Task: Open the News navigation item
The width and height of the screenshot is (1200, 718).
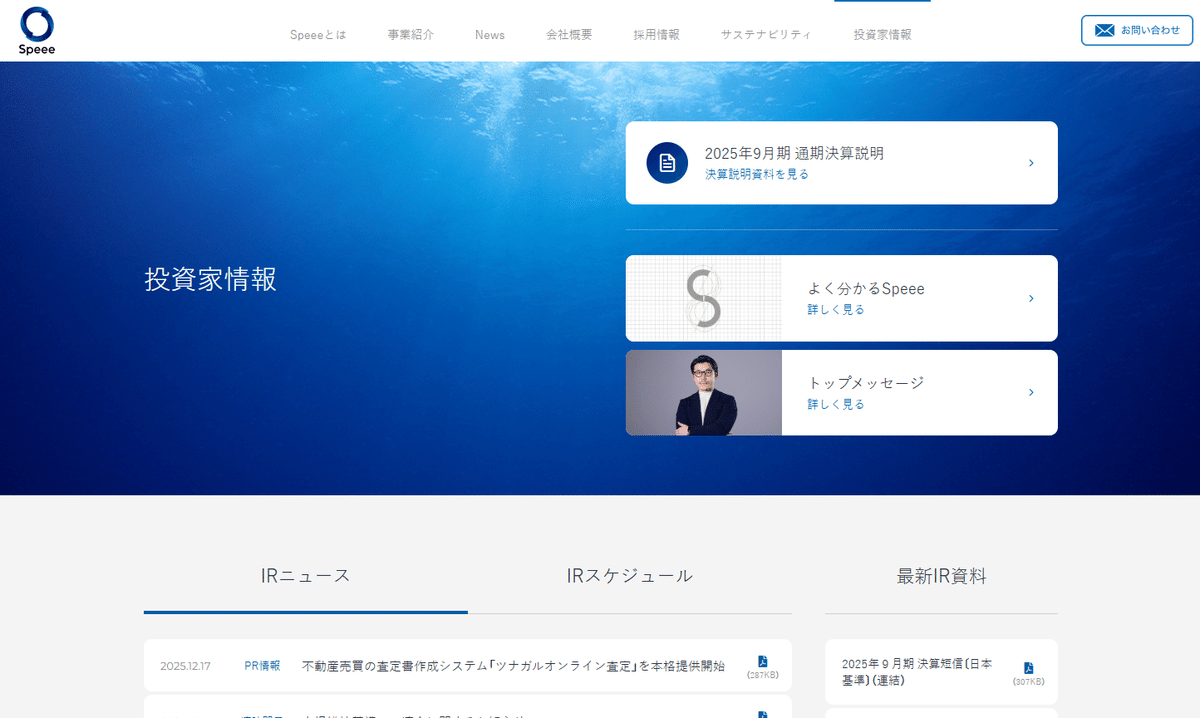Action: 490,33
